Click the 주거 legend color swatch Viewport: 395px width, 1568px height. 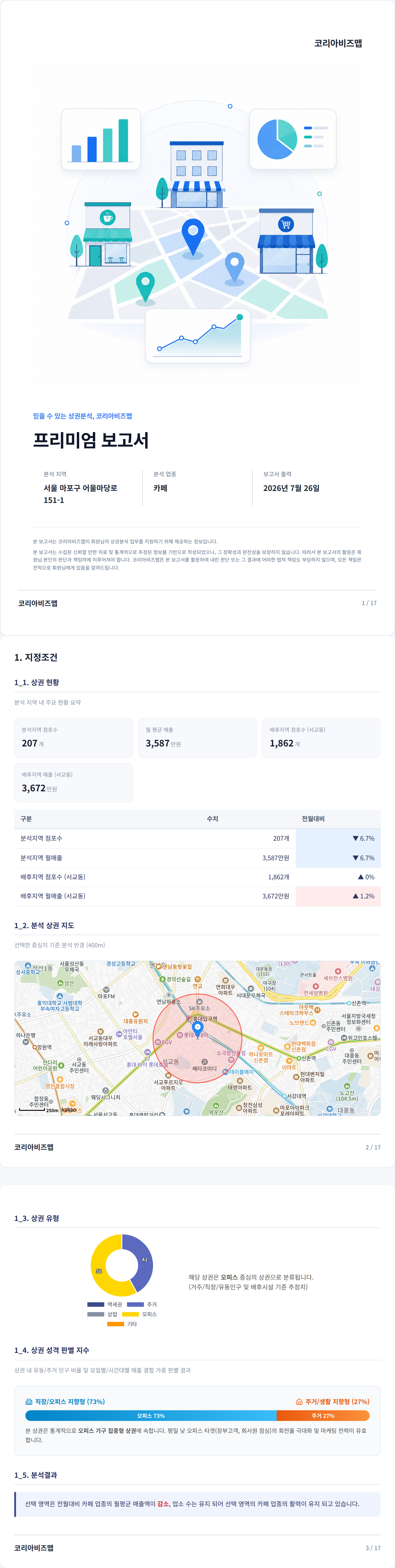point(135,1305)
